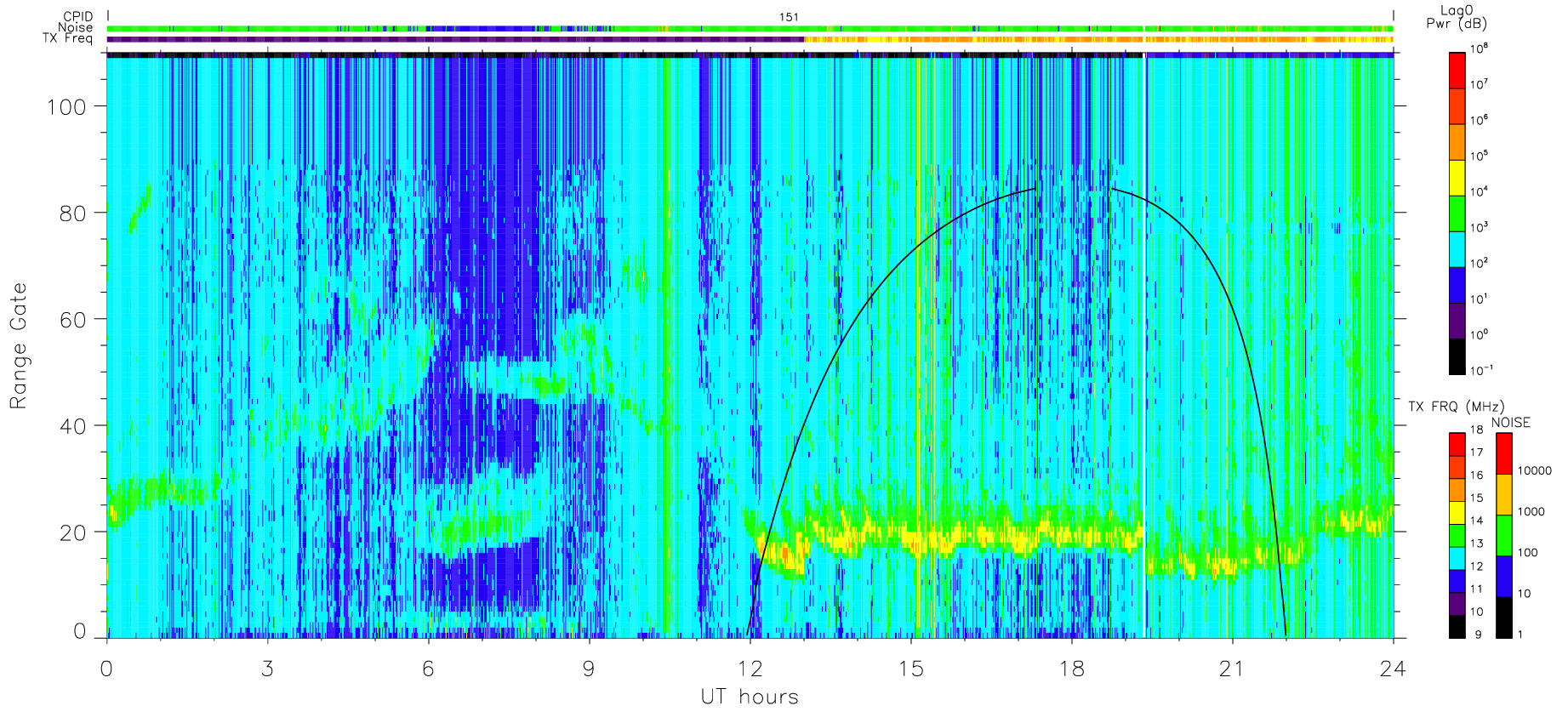Click the '9' tick label on the UT hours axis

(589, 669)
